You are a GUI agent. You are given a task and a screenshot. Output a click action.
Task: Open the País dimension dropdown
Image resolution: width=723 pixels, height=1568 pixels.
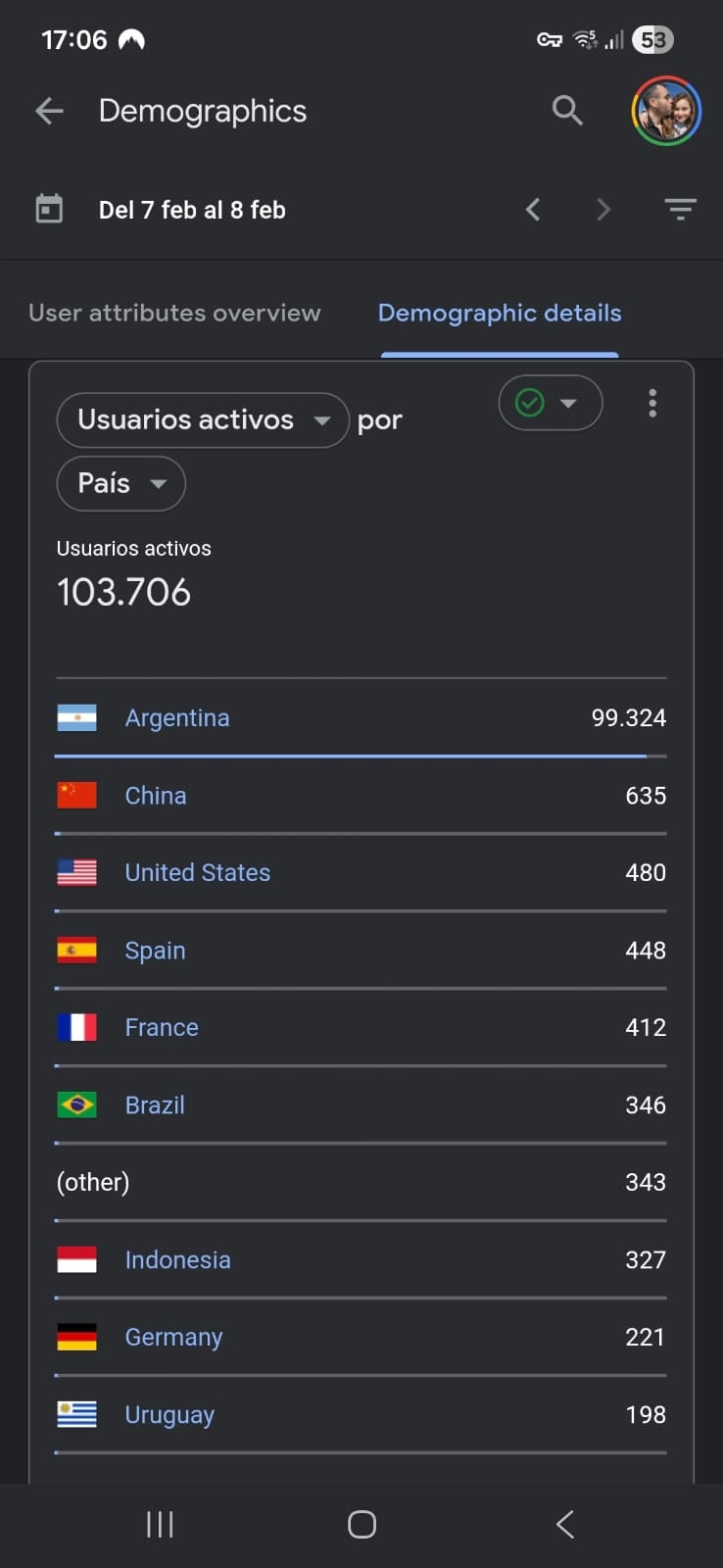click(120, 483)
